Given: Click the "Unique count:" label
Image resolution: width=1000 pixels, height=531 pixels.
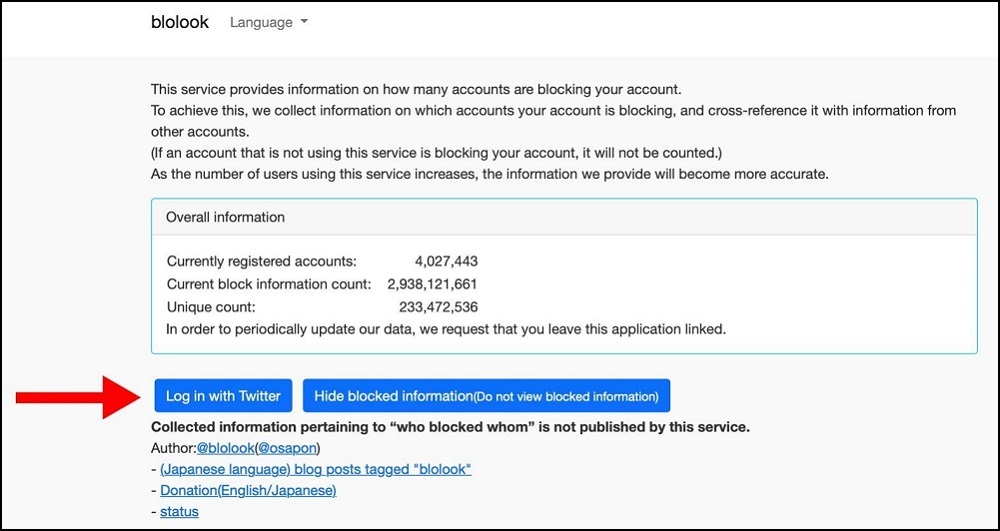Looking at the screenshot, I should 211,307.
